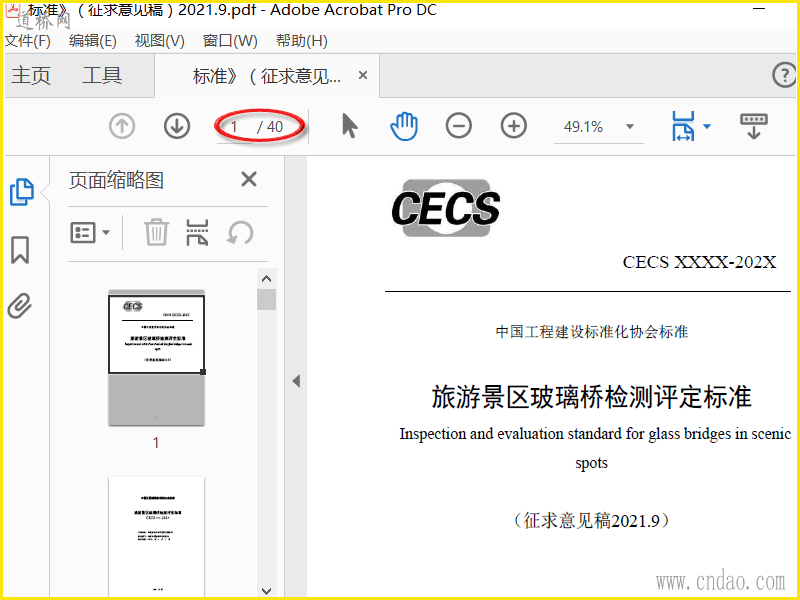Screen dimensions: 800x600
Task: Go to next page with down arrow
Action: coord(177,126)
